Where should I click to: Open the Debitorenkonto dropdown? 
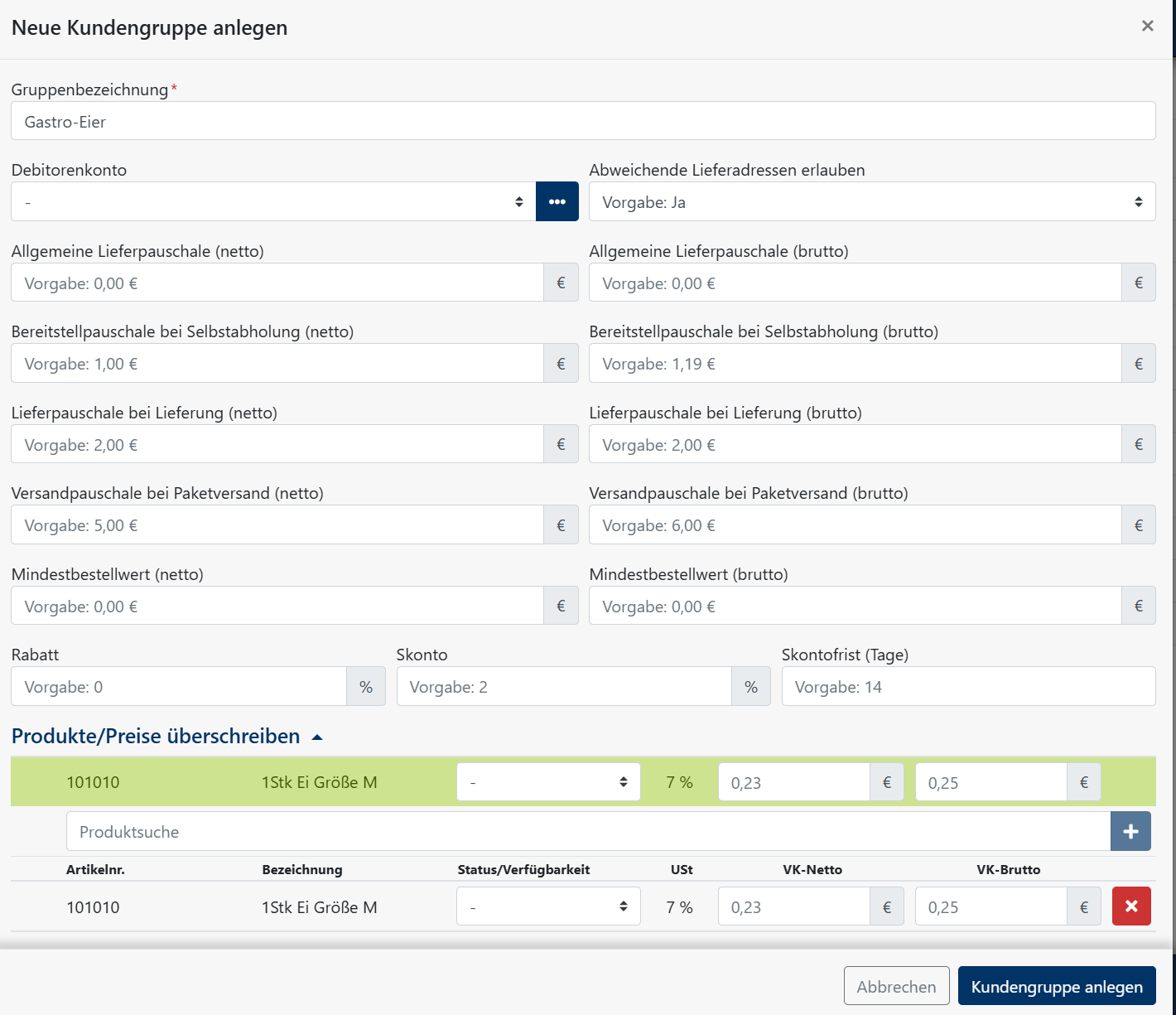click(273, 201)
